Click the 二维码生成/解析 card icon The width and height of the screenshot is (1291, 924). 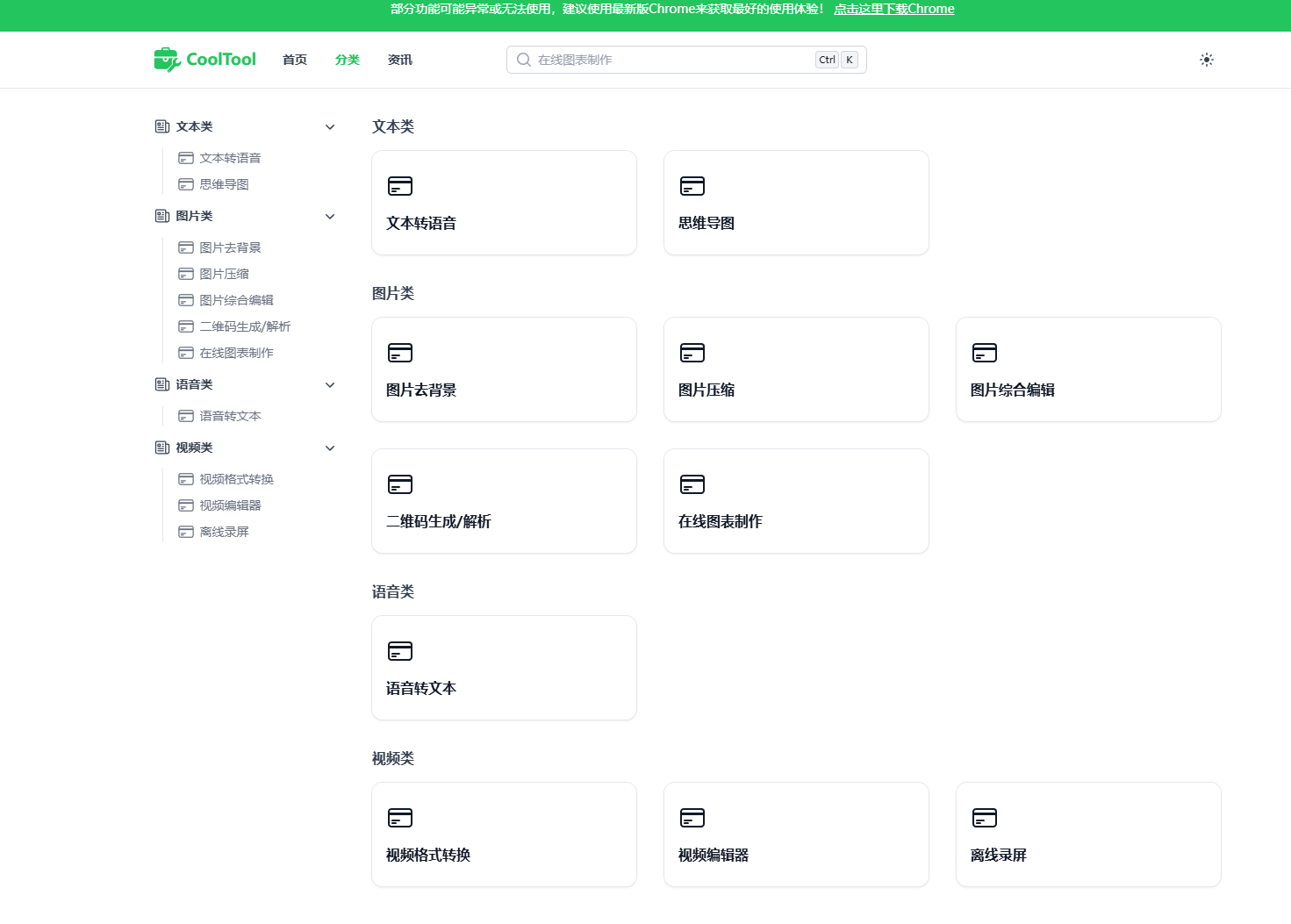[x=400, y=484]
